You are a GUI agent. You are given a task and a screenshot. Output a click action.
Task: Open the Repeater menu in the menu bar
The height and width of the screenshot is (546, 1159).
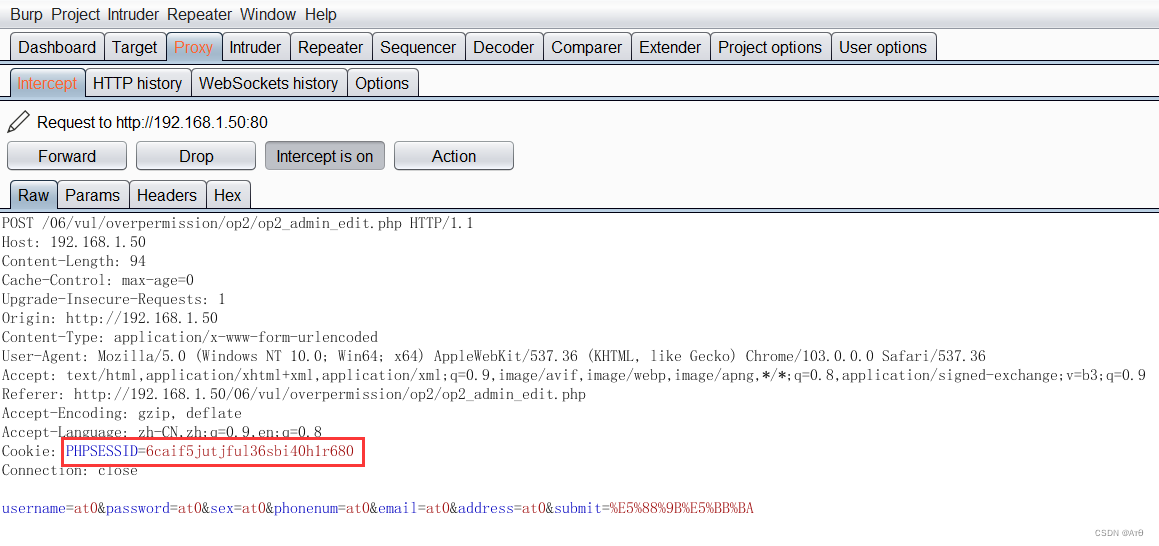199,14
